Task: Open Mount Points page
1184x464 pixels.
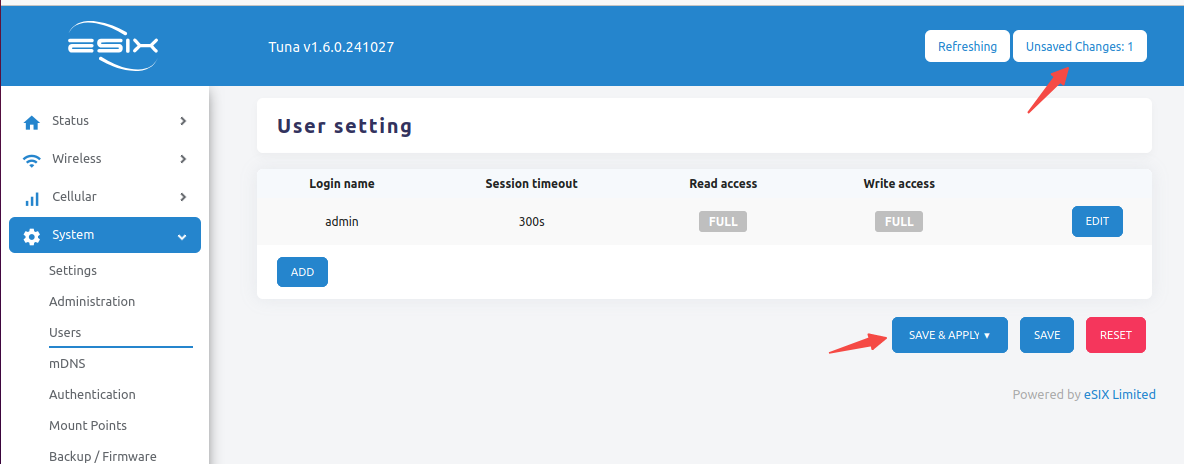Action: point(88,426)
